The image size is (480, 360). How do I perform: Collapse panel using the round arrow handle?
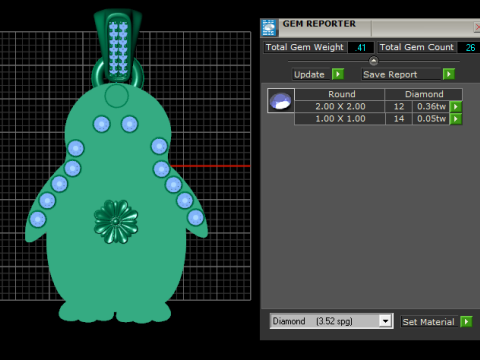373,61
